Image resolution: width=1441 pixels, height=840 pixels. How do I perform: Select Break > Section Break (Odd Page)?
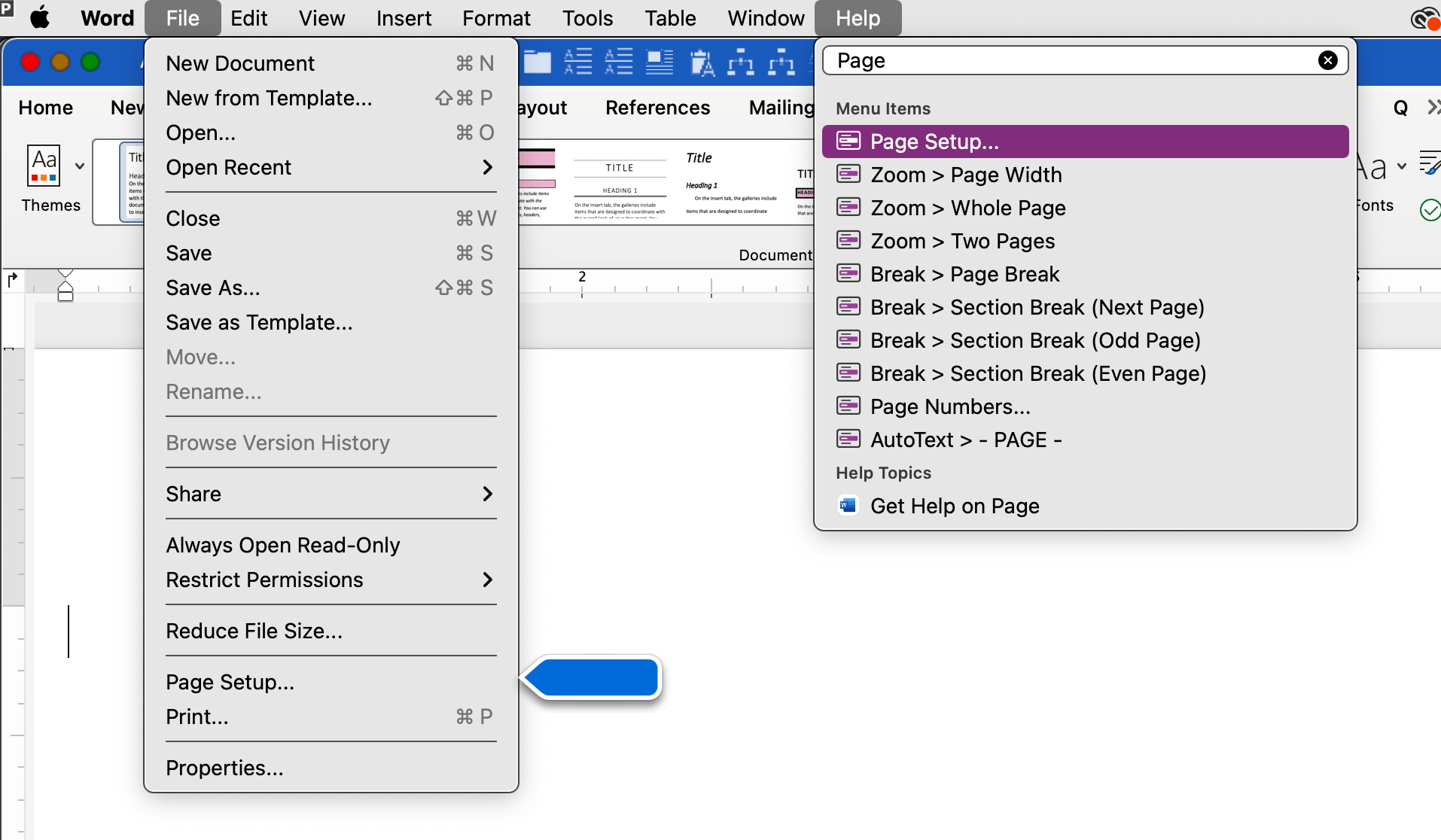(x=1085, y=340)
